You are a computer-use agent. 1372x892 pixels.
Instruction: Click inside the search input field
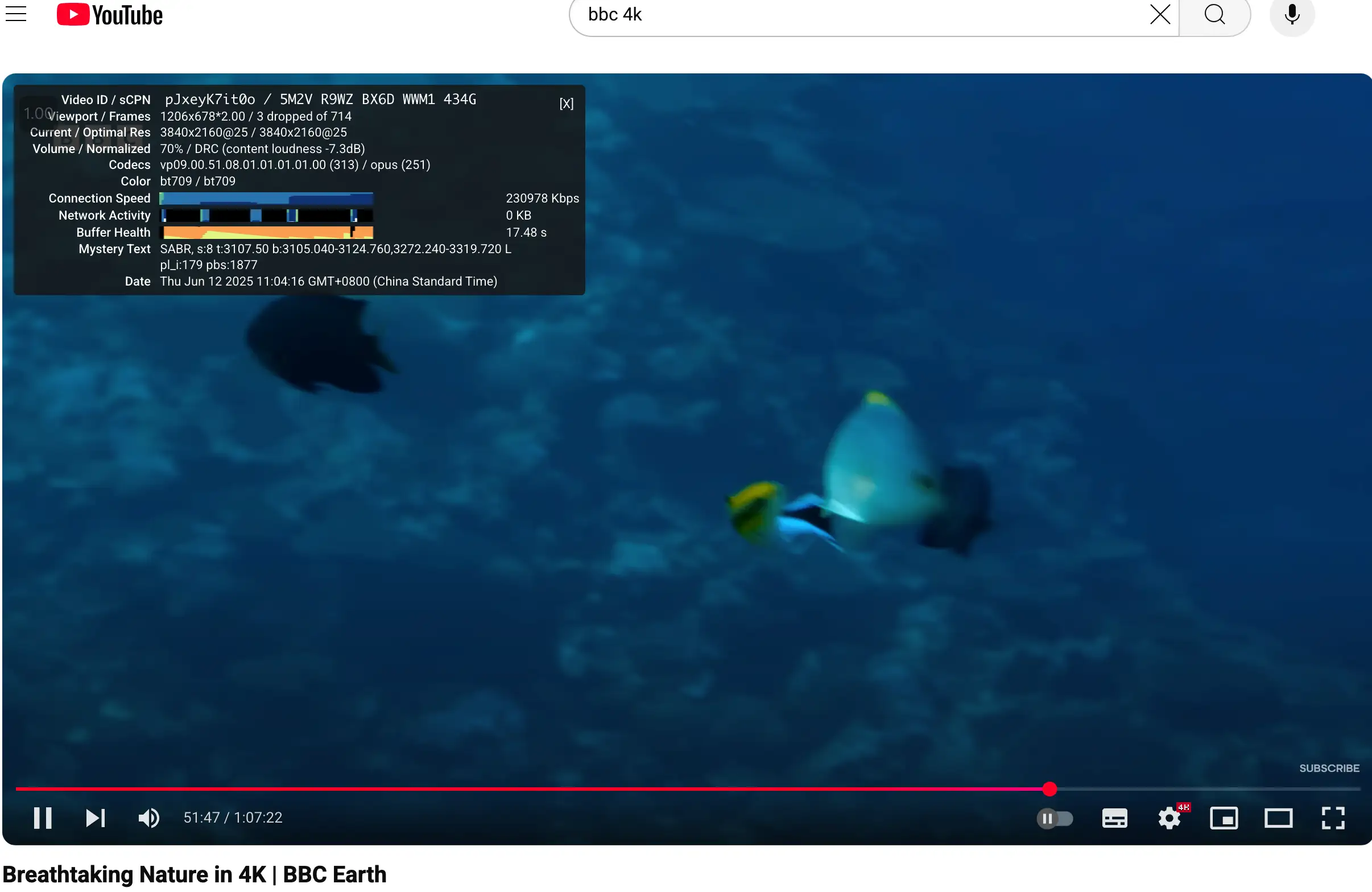[x=807, y=14]
